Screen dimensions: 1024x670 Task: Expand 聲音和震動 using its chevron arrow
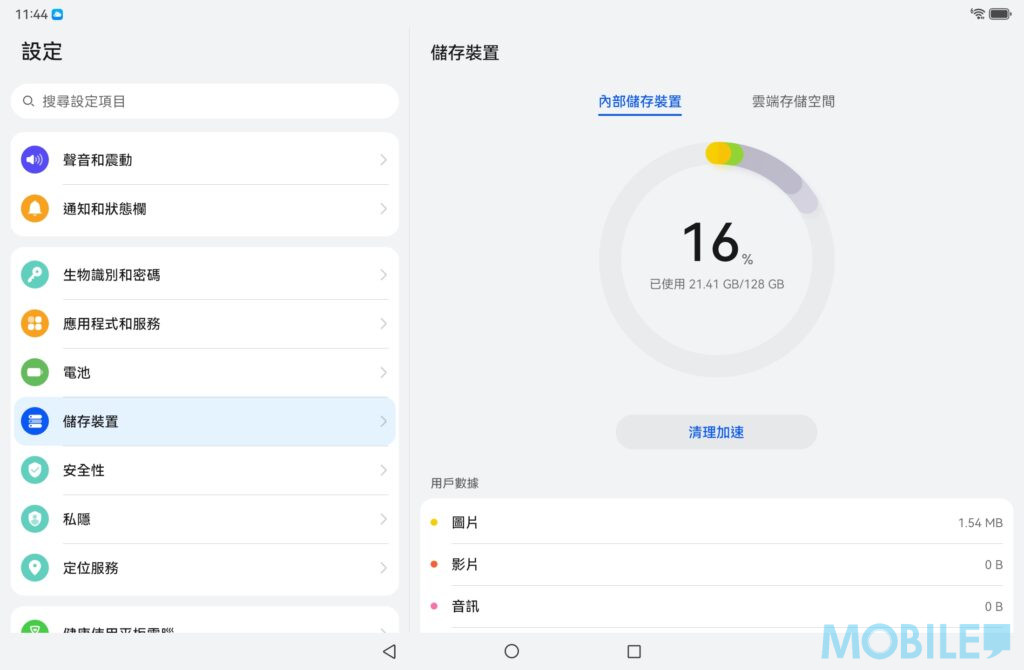(x=383, y=160)
